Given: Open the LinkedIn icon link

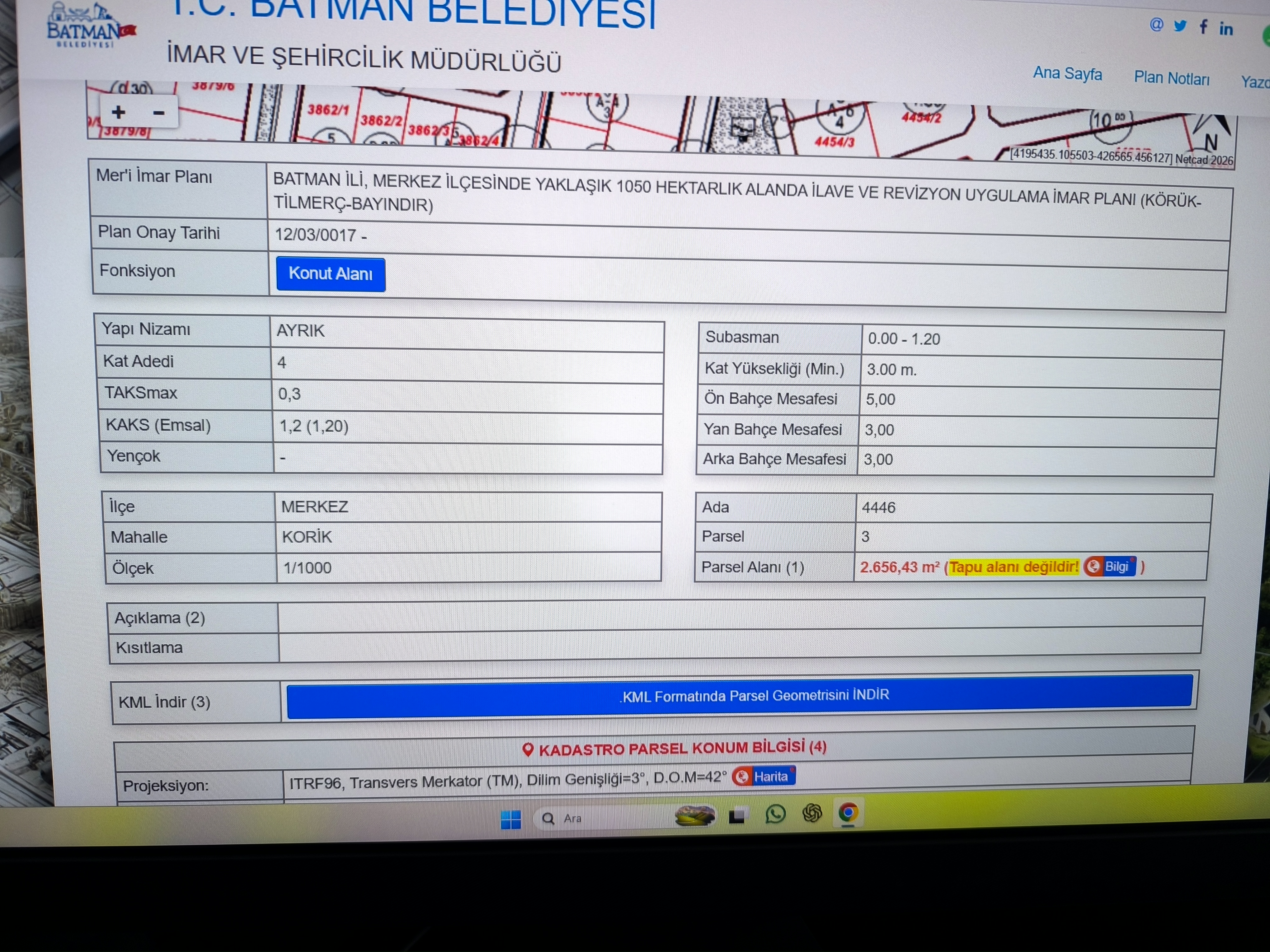Looking at the screenshot, I should click(x=1226, y=28).
